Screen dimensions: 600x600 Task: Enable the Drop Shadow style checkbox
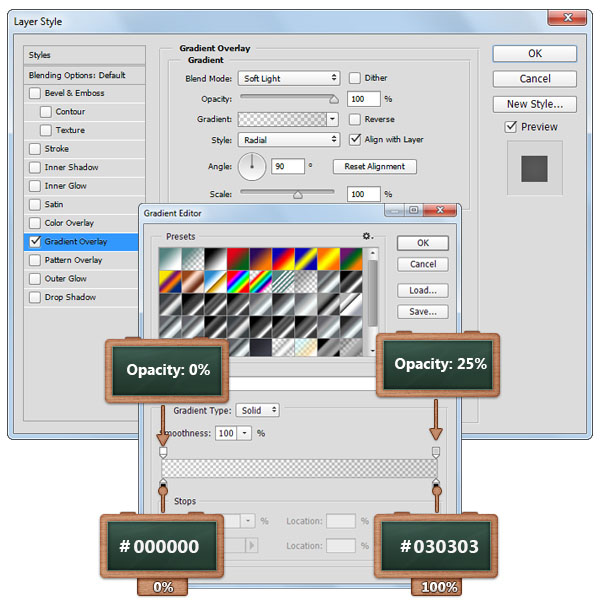(x=35, y=297)
